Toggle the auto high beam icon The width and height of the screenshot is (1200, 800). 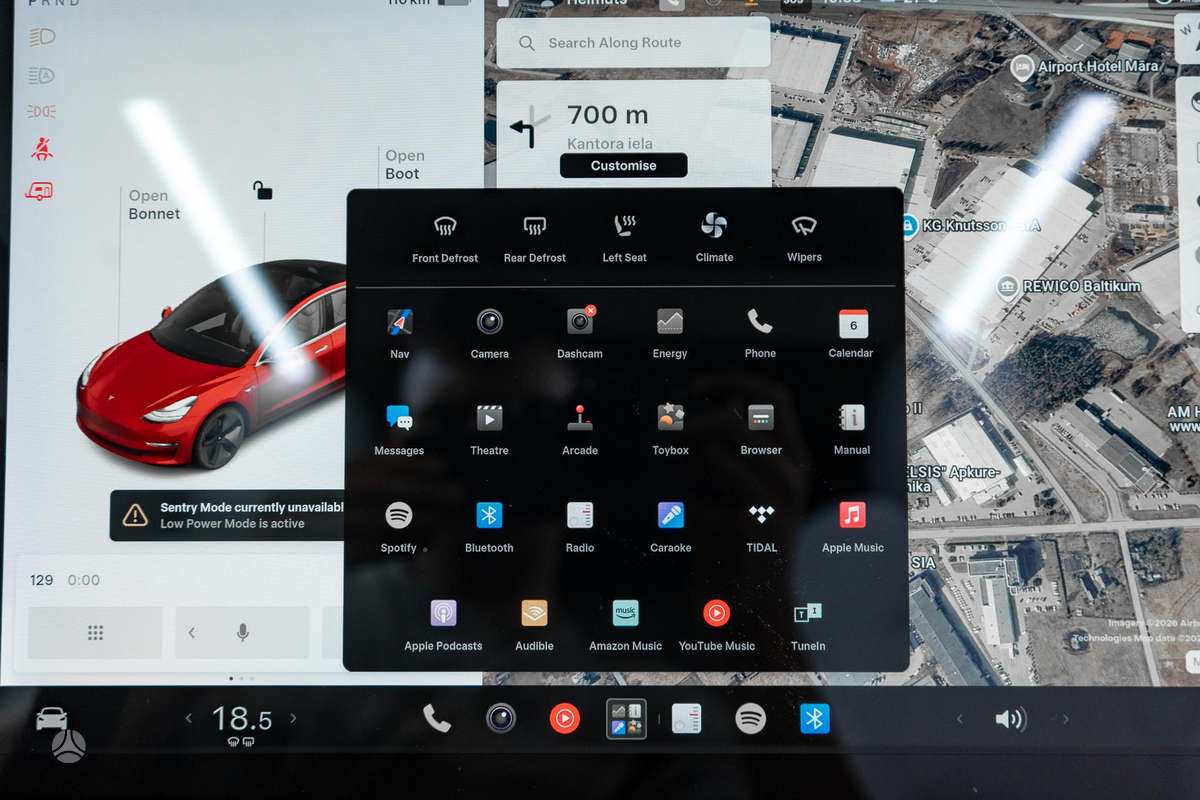point(42,75)
